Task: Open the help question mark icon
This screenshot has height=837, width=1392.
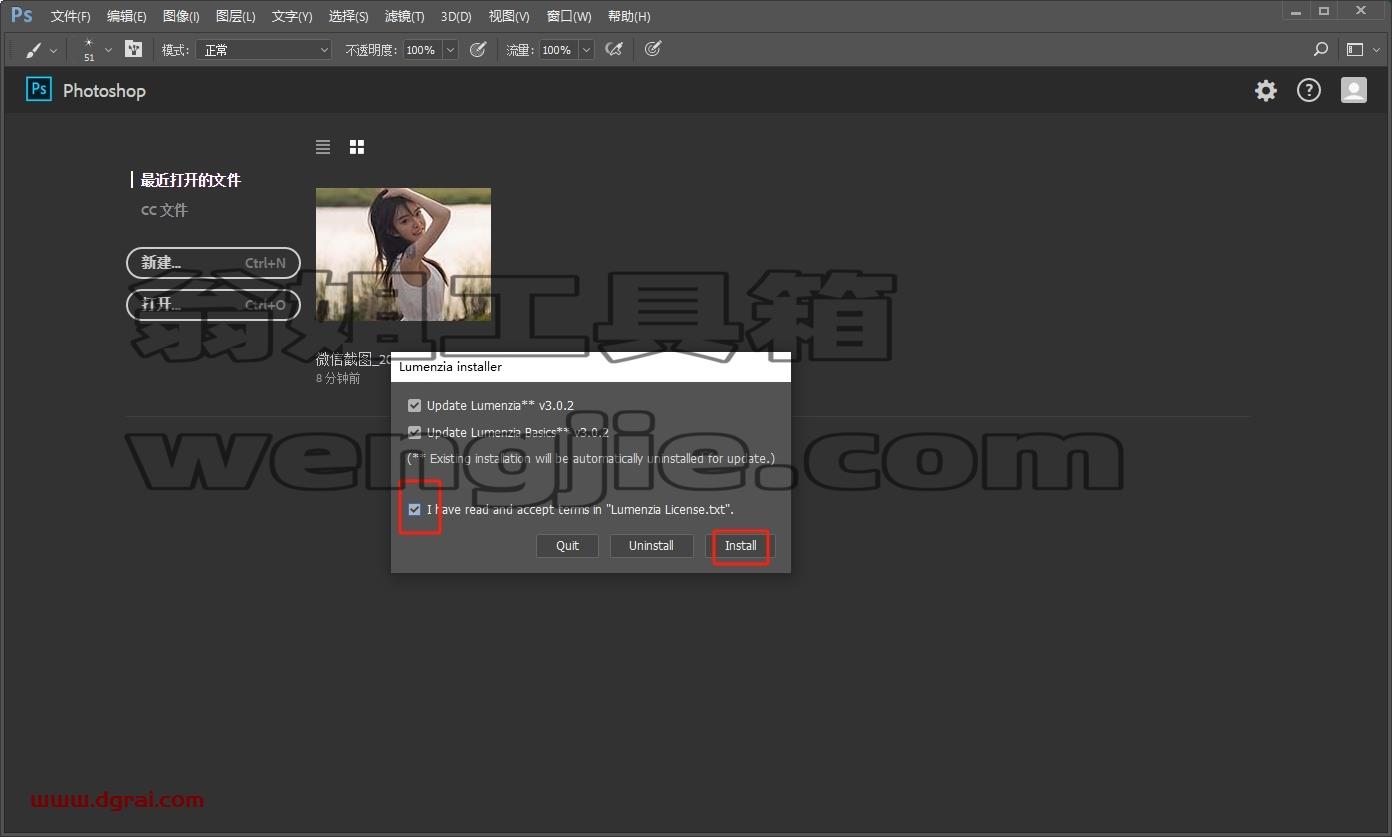Action: 1309,91
